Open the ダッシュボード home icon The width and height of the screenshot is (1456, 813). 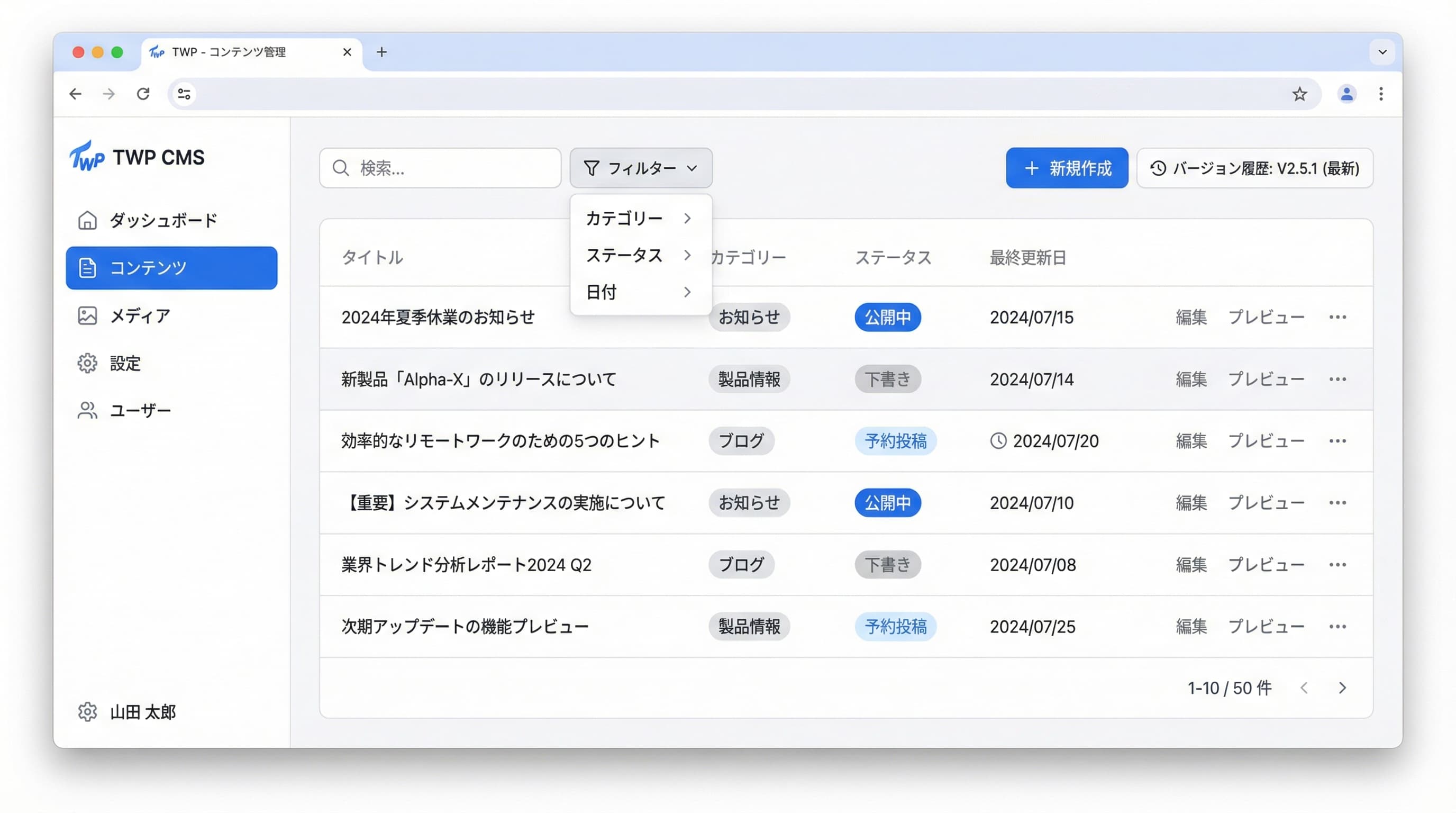pos(87,220)
